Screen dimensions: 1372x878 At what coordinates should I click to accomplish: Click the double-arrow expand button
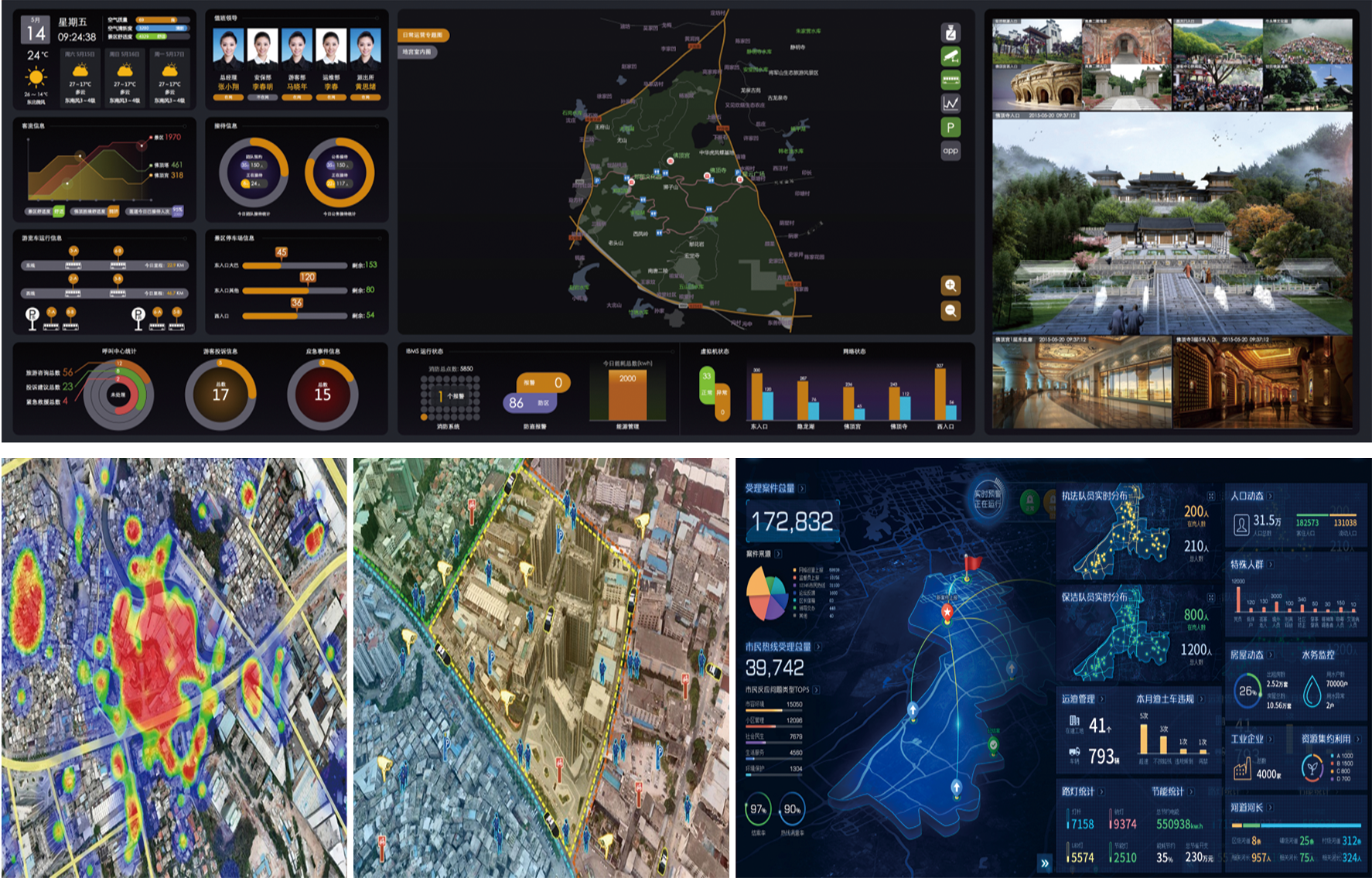[1045, 863]
